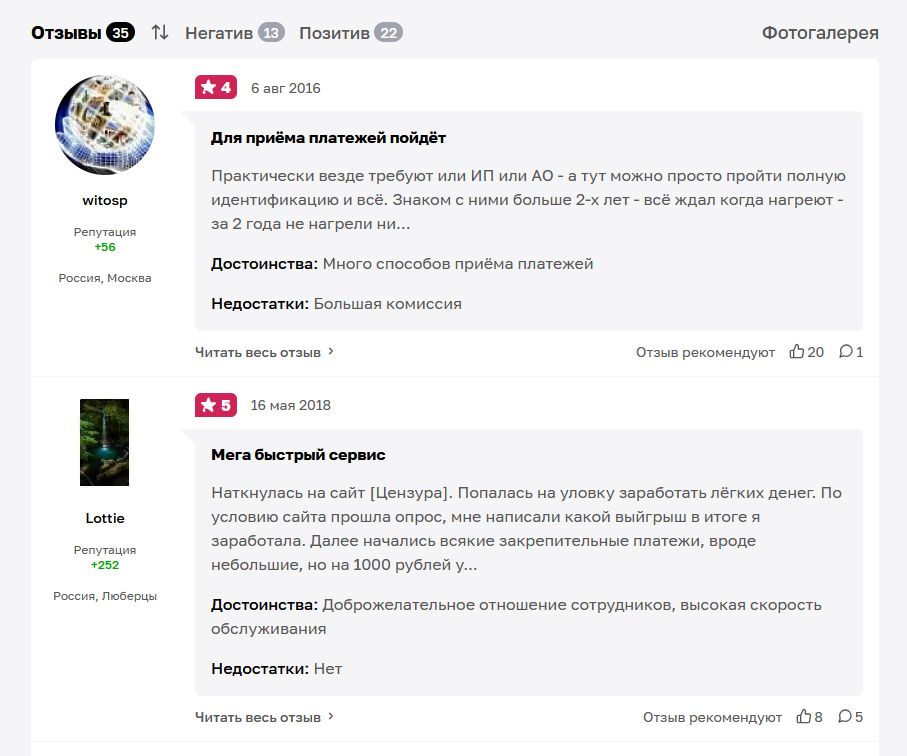907x756 pixels.
Task: Select the Отзывы tab
Action: point(82,33)
